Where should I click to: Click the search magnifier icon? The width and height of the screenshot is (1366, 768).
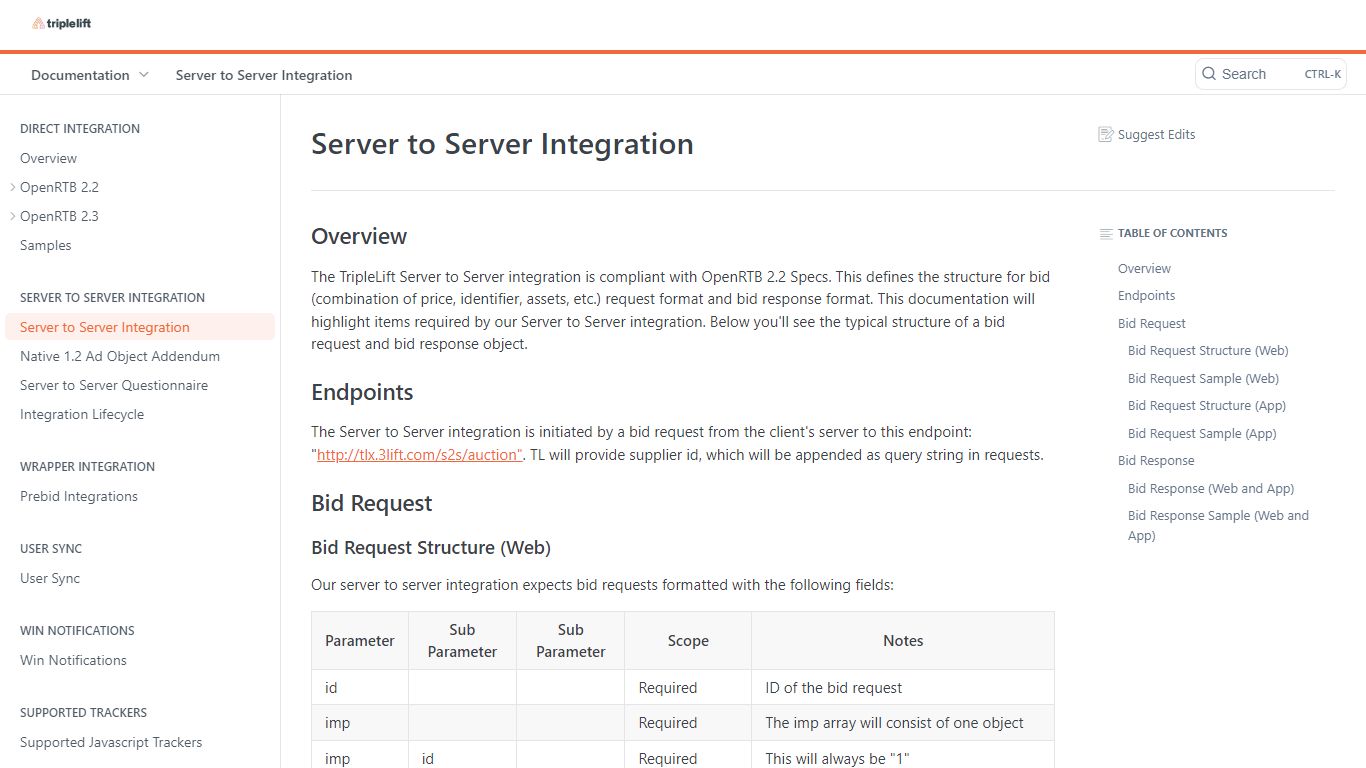pos(1209,74)
